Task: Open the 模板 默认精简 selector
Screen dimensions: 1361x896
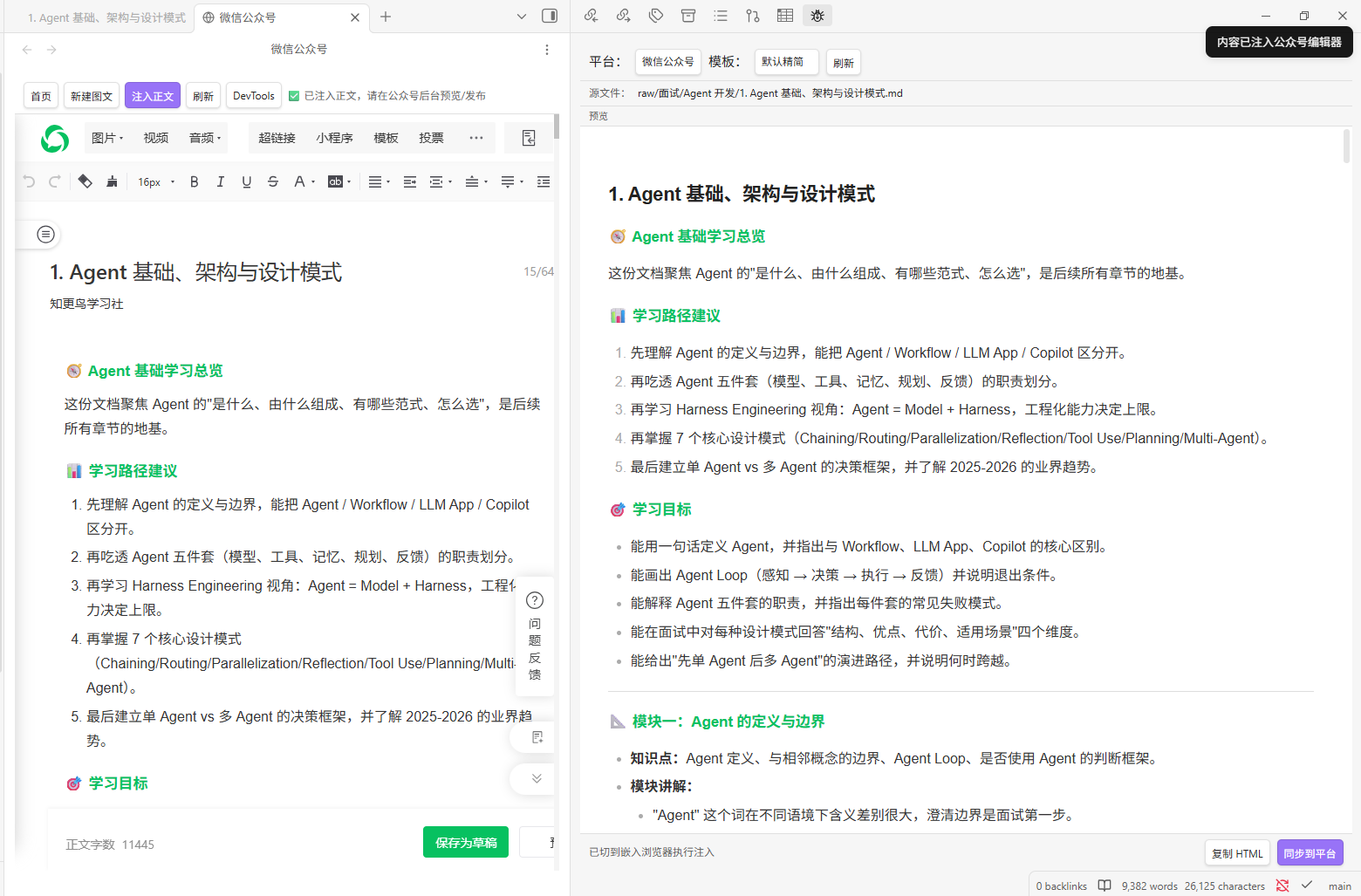Action: tap(786, 61)
